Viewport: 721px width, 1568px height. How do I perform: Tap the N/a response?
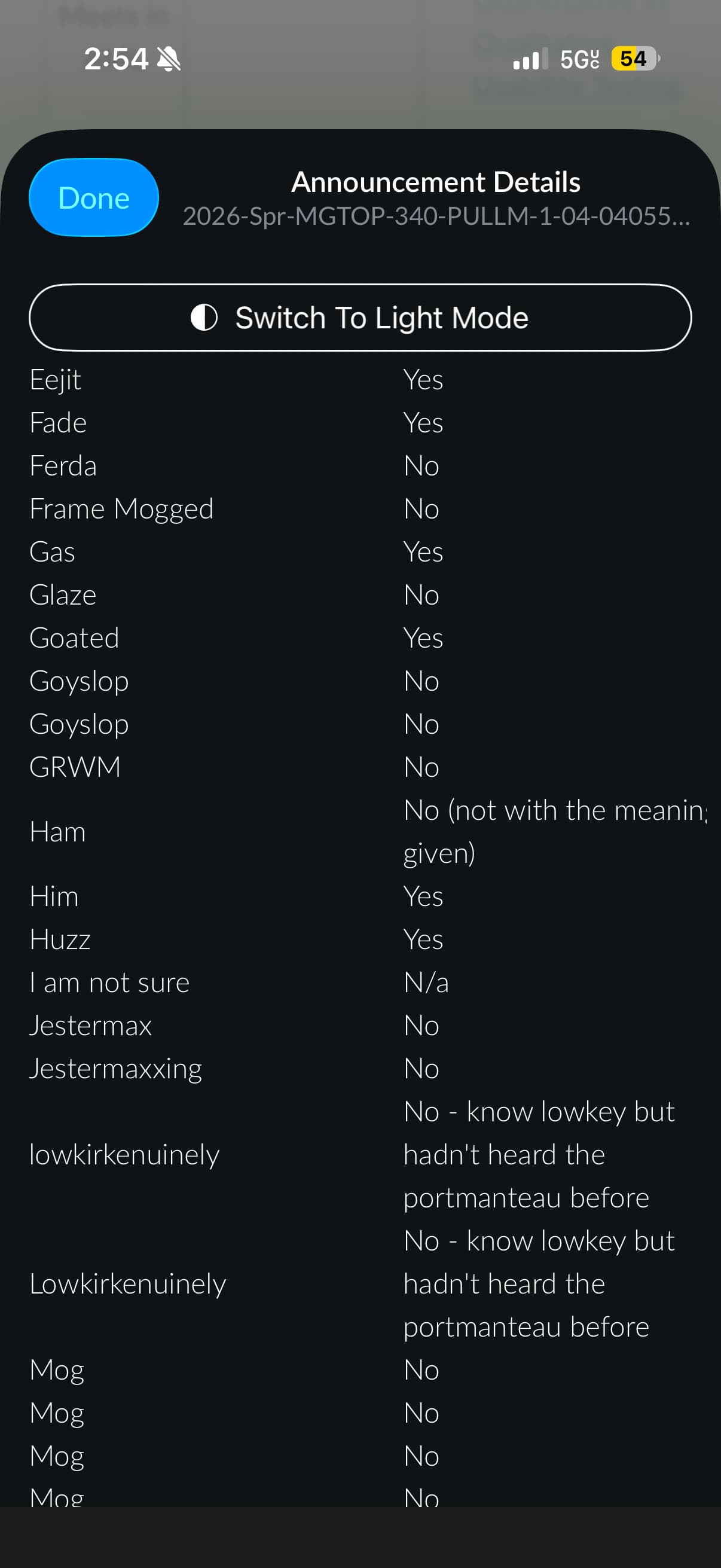426,983
